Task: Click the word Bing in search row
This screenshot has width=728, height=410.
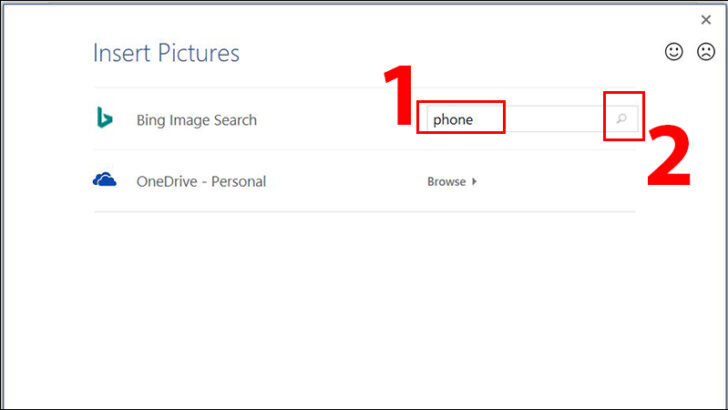Action: pos(151,120)
